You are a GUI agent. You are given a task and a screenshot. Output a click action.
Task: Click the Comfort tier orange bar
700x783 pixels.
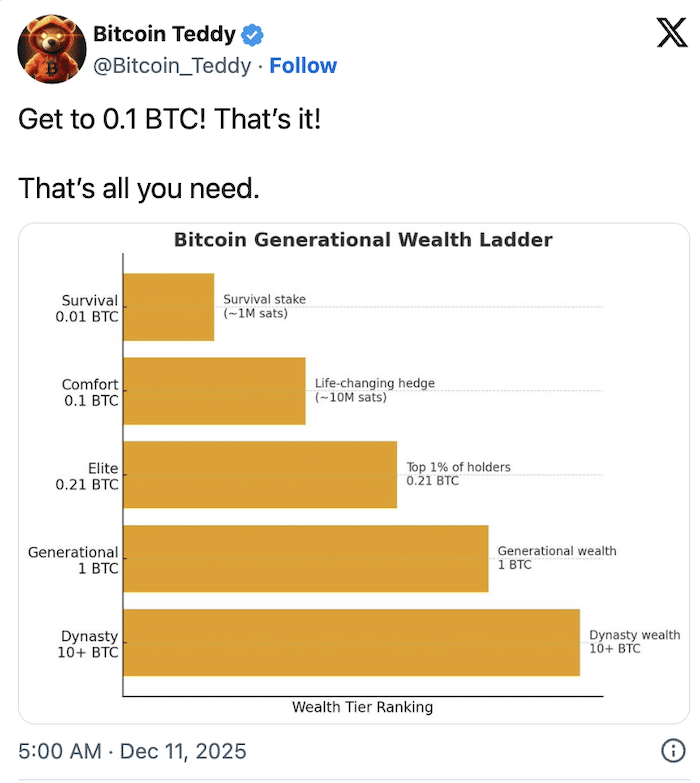click(x=214, y=391)
